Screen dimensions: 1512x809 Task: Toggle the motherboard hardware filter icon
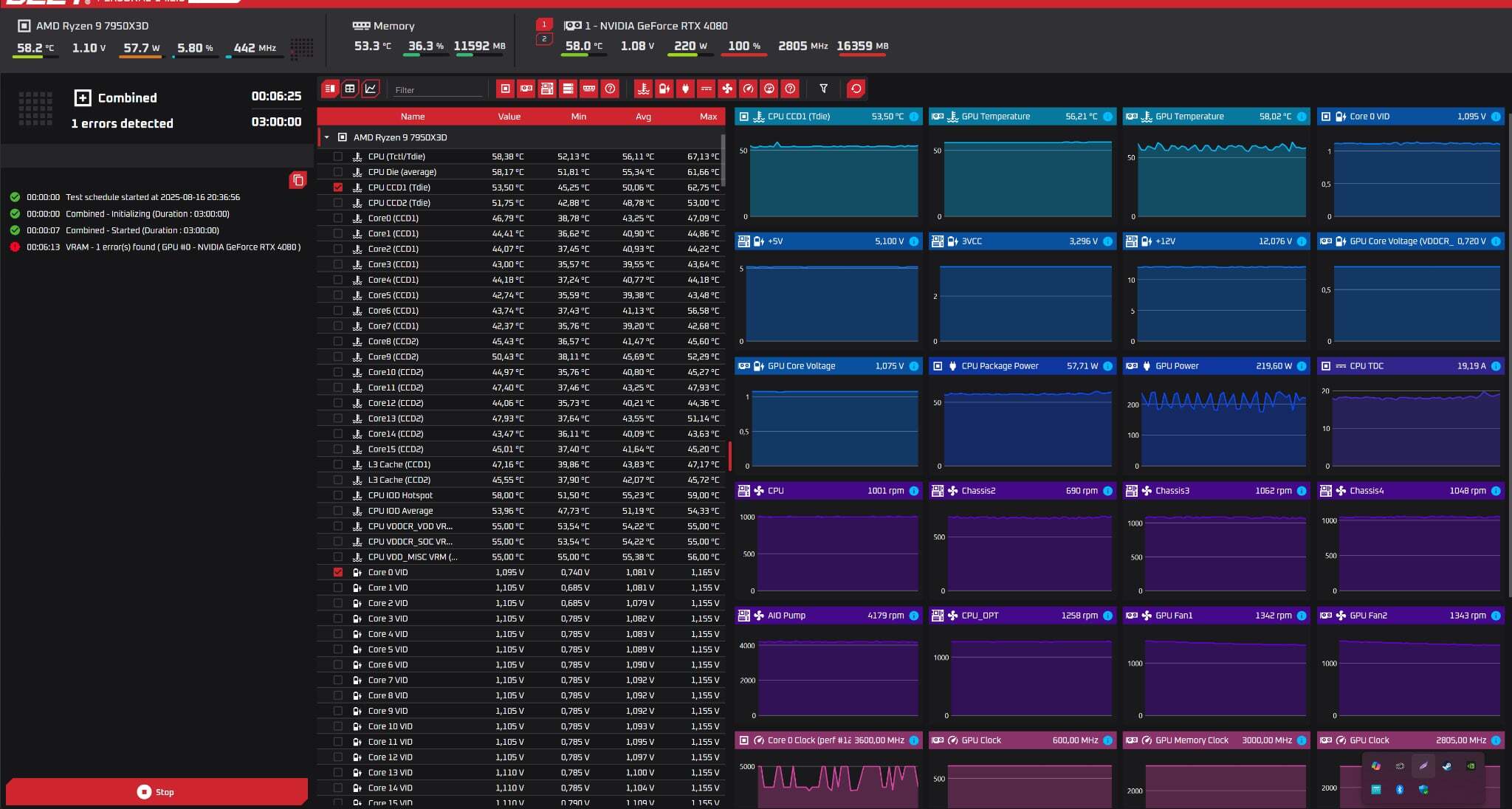tap(547, 89)
